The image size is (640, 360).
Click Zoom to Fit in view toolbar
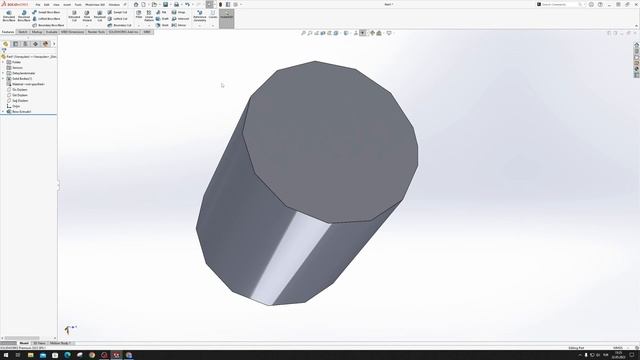[x=303, y=33]
